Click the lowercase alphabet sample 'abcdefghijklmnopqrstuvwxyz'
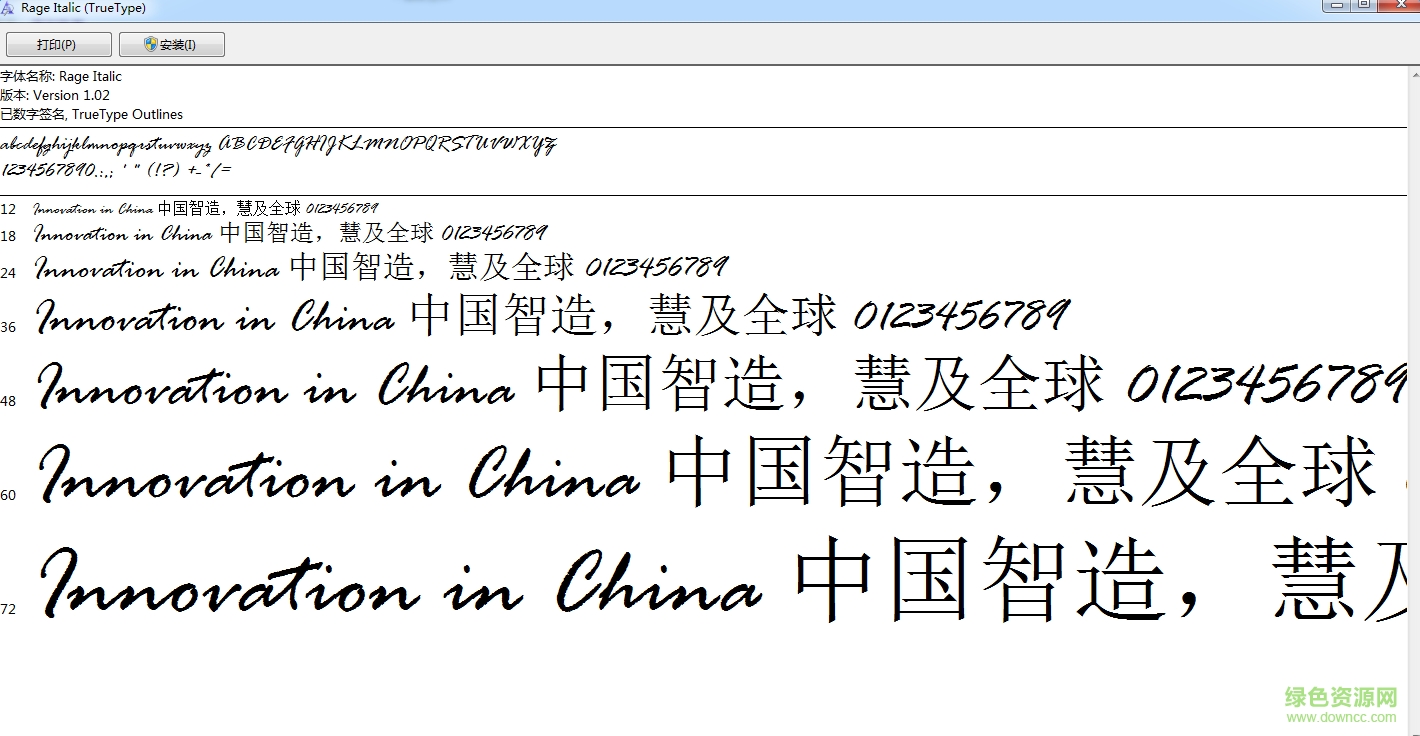This screenshot has width=1420, height=736. tap(106, 145)
